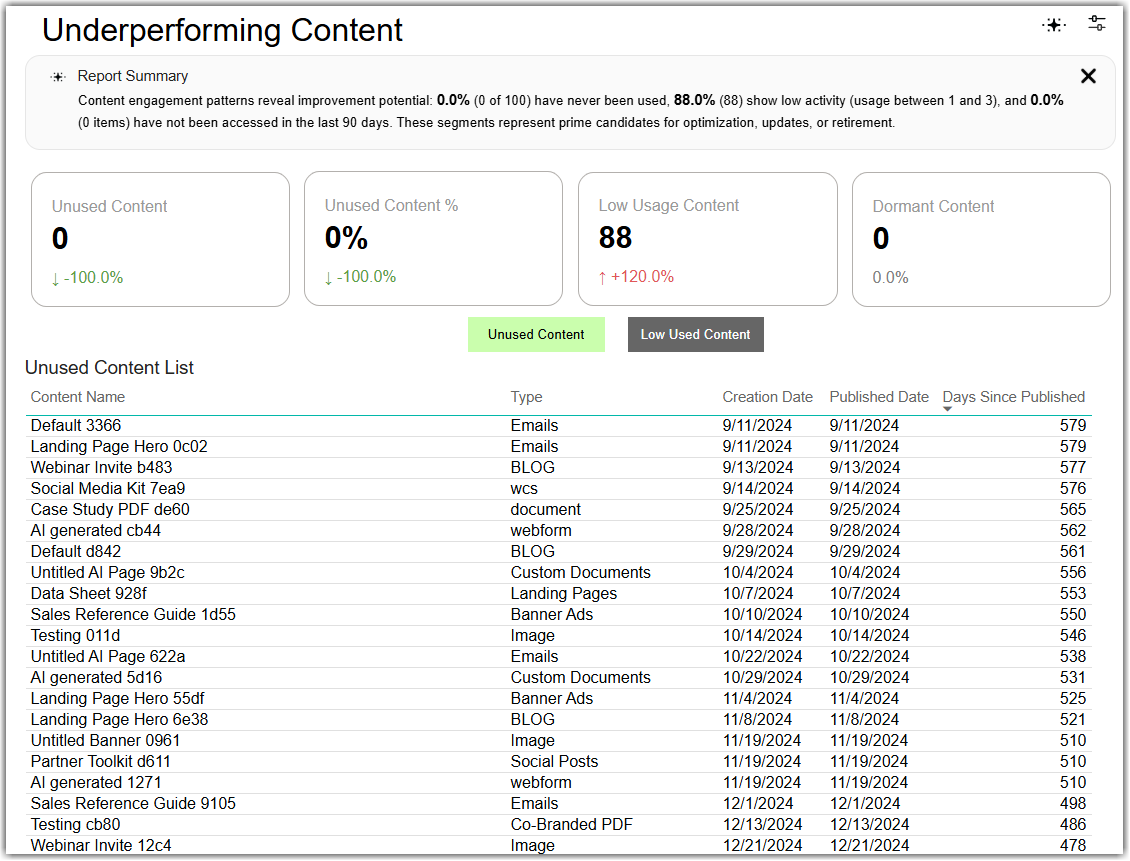The width and height of the screenshot is (1130, 861).
Task: Sort table by Content Name header
Action: pos(78,397)
